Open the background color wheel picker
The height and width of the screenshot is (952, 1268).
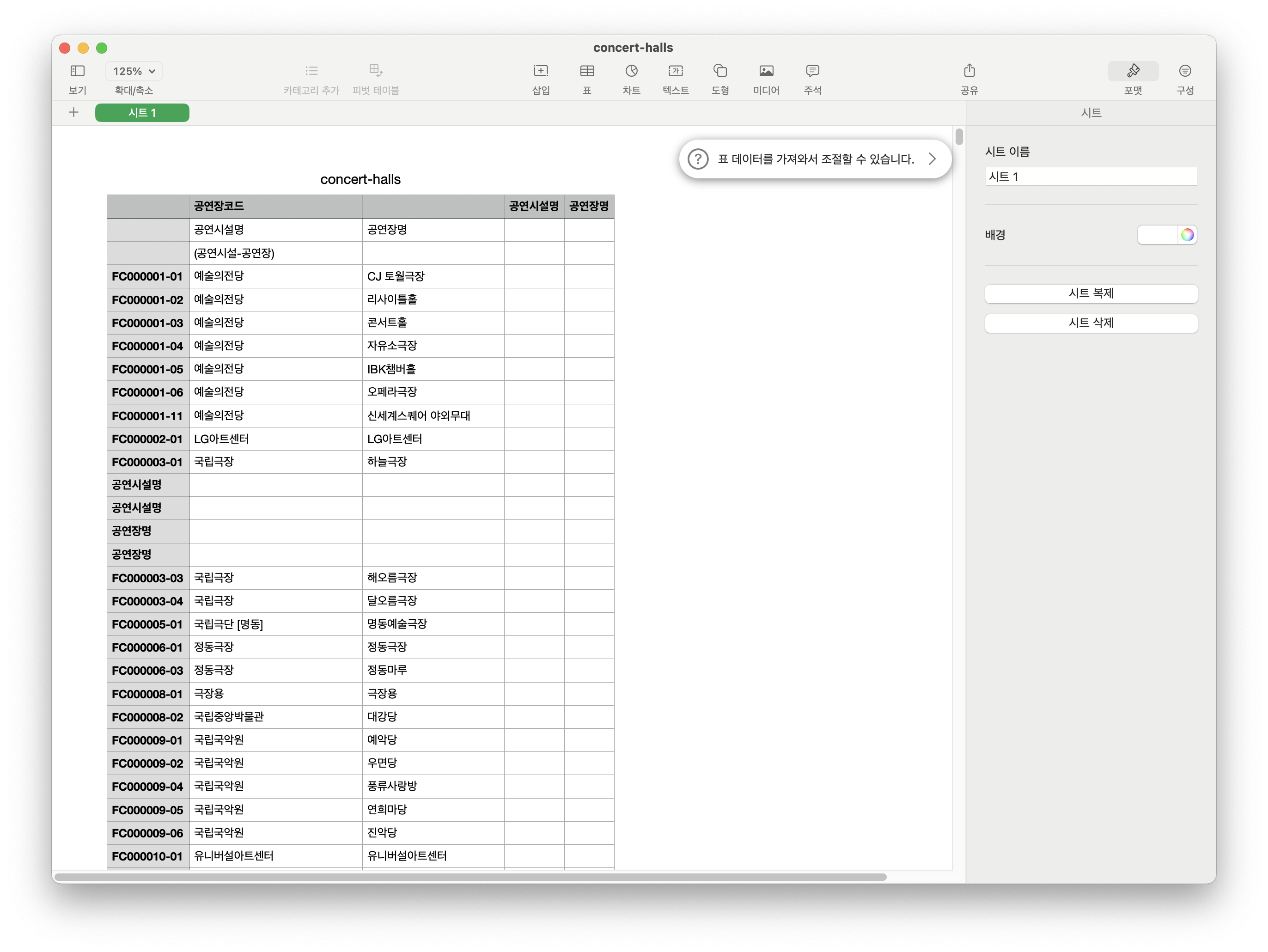pyautogui.click(x=1187, y=235)
